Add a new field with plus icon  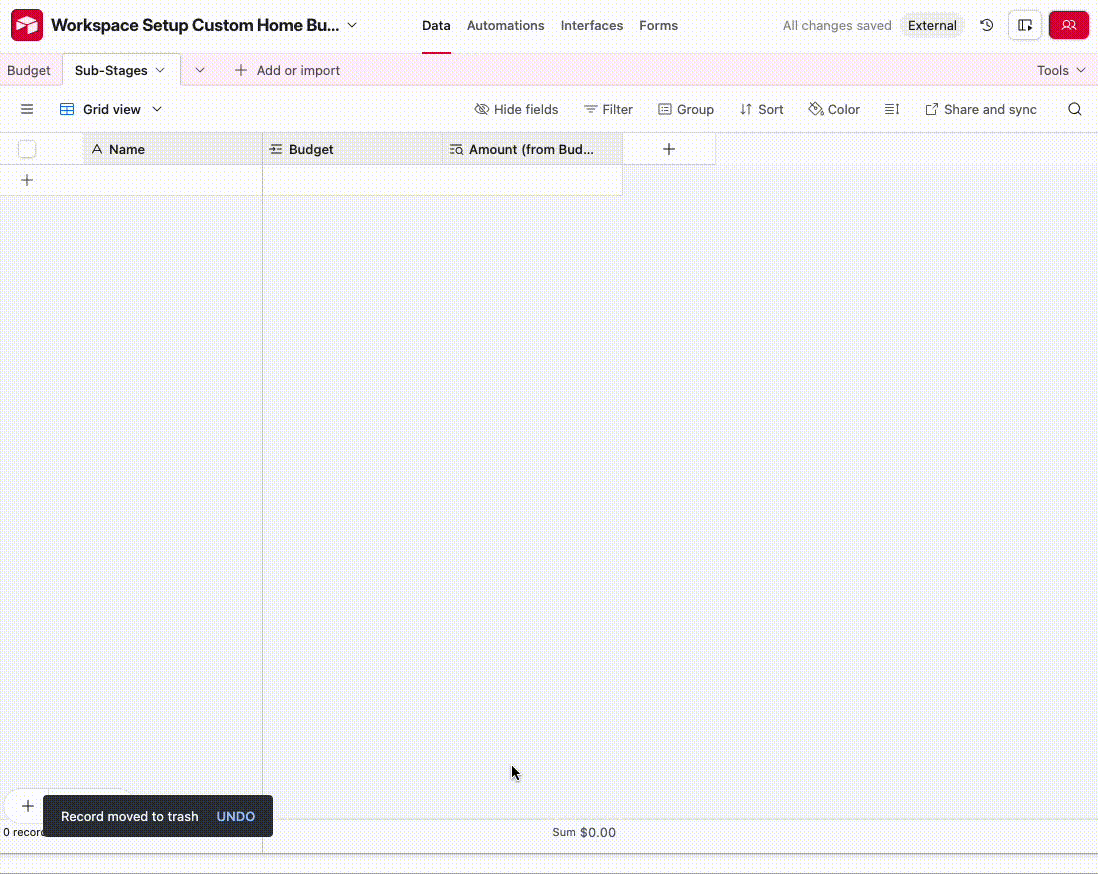point(669,149)
